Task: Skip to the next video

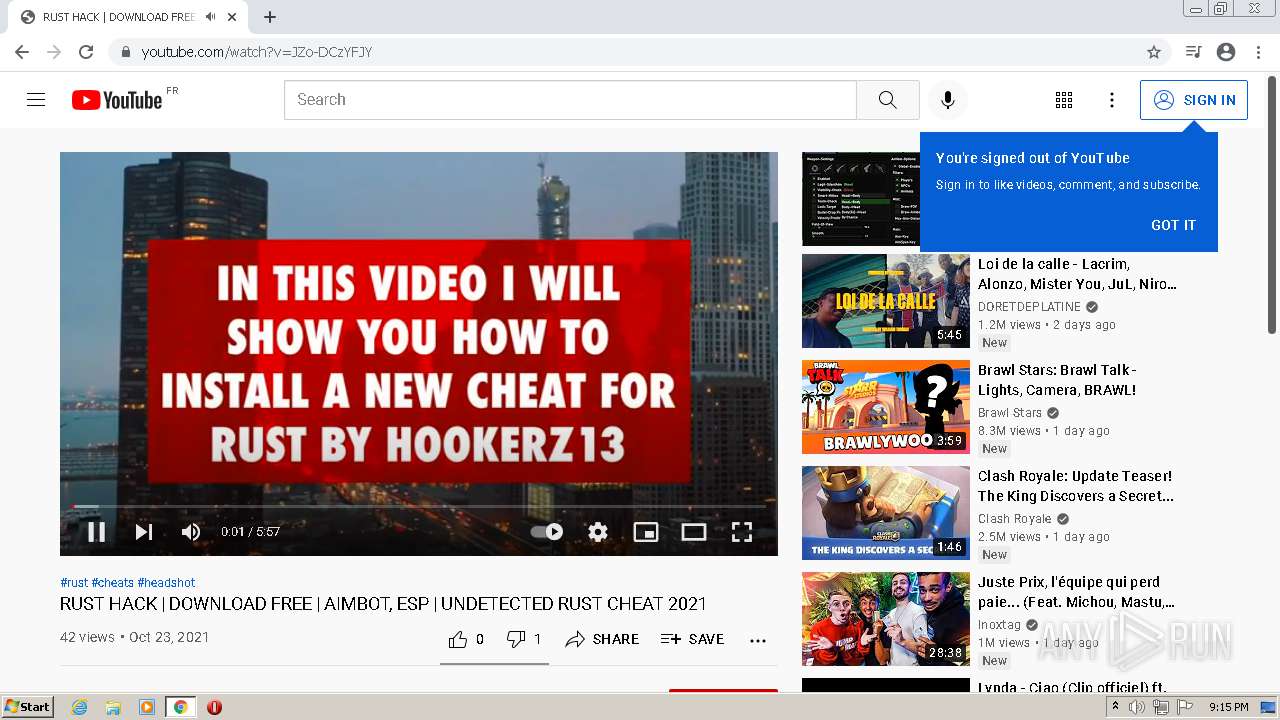Action: (x=144, y=532)
